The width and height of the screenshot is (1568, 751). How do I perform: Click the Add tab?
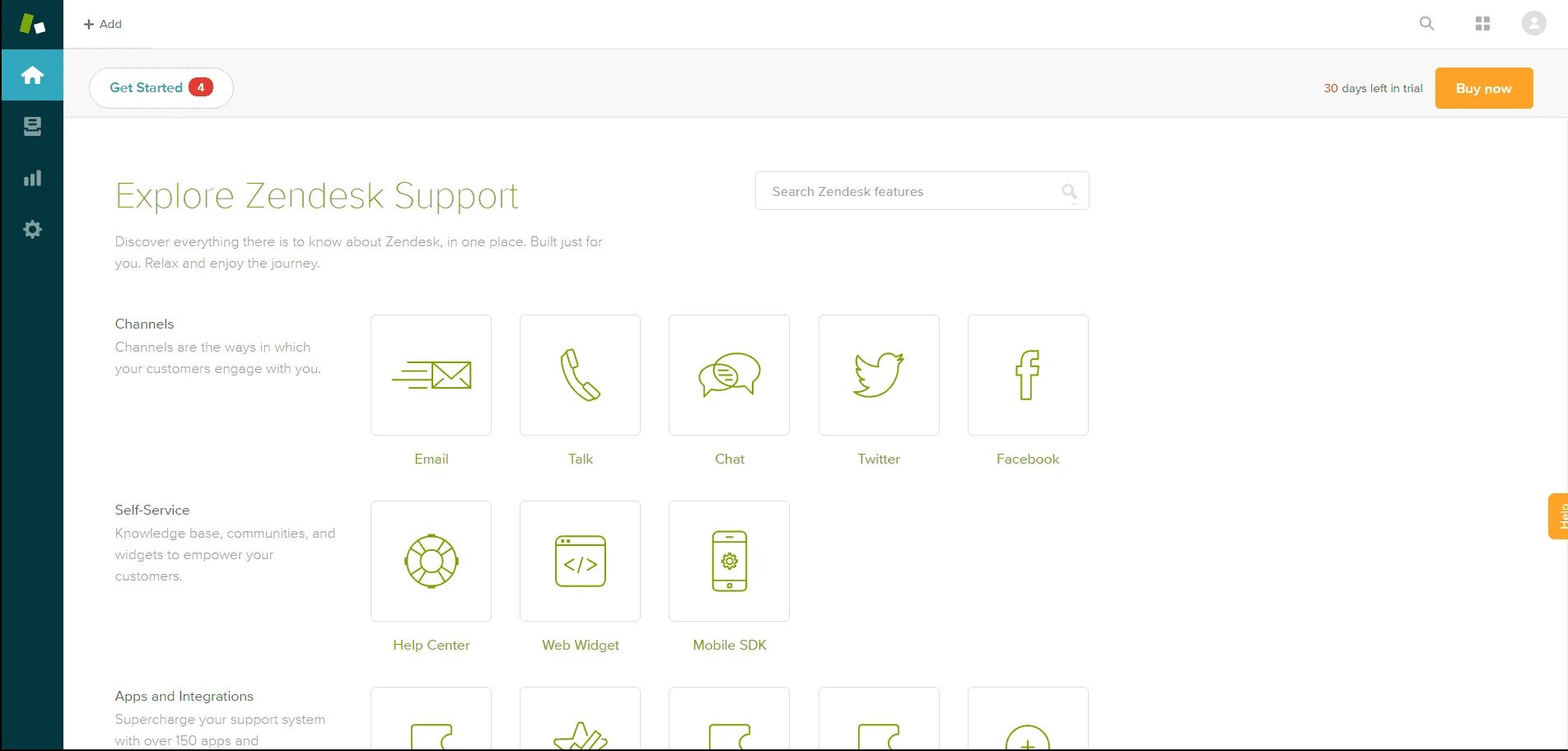tap(103, 24)
